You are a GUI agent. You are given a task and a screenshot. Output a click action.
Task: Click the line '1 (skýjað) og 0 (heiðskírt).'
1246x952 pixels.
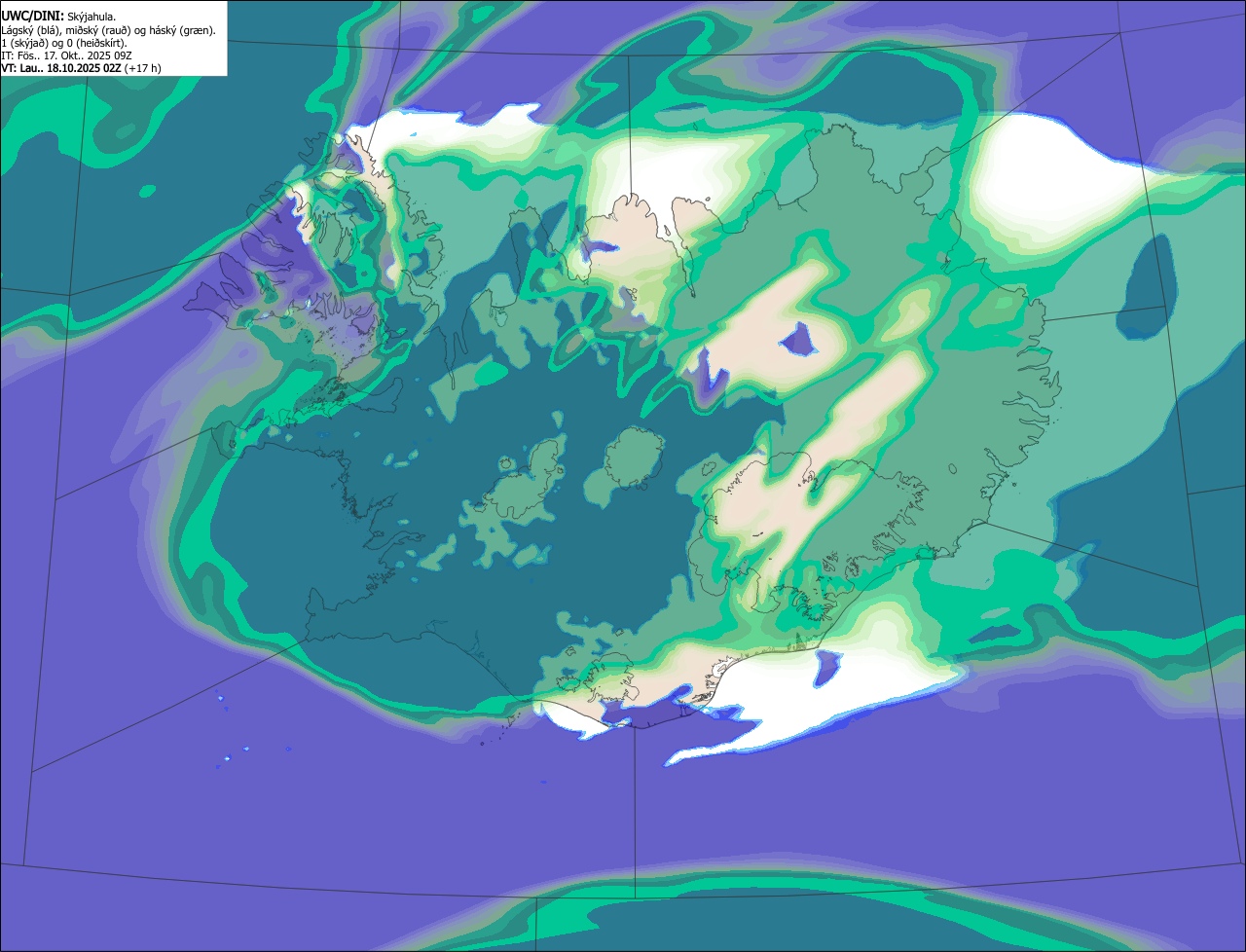tap(64, 43)
